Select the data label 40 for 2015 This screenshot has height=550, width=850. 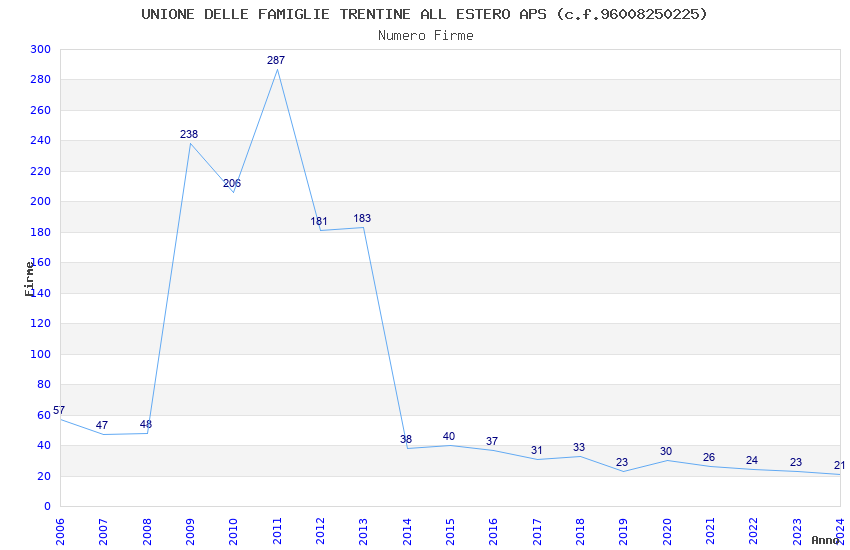point(449,436)
